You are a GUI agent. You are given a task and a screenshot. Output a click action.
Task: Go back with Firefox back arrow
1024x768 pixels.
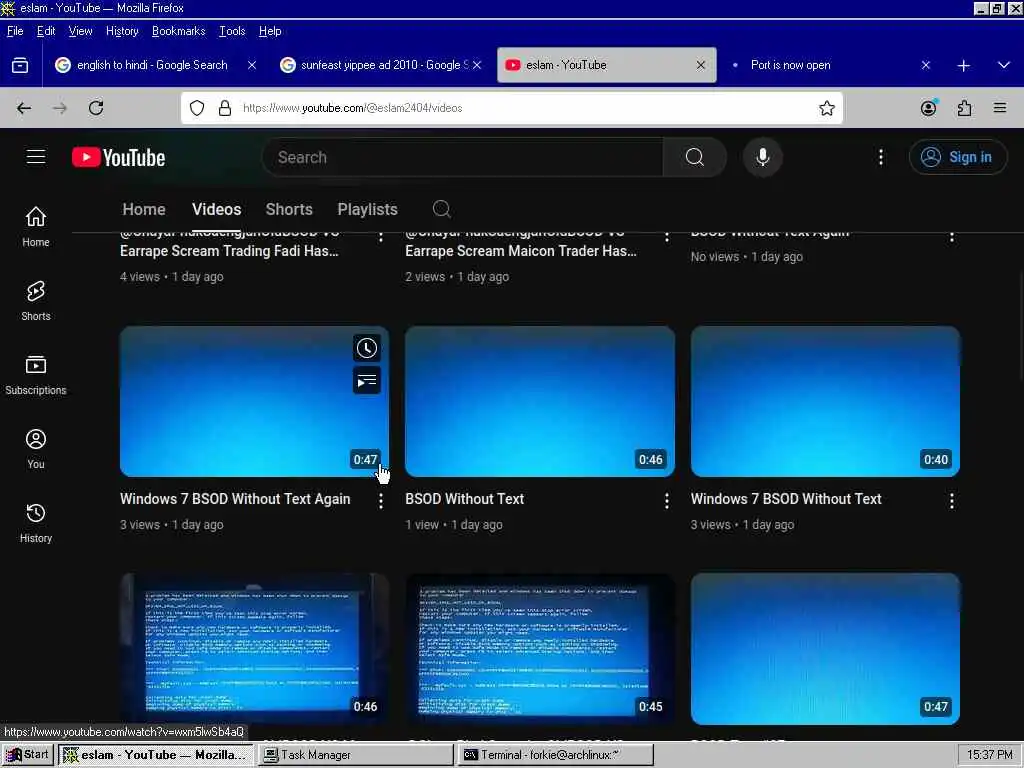click(x=24, y=108)
